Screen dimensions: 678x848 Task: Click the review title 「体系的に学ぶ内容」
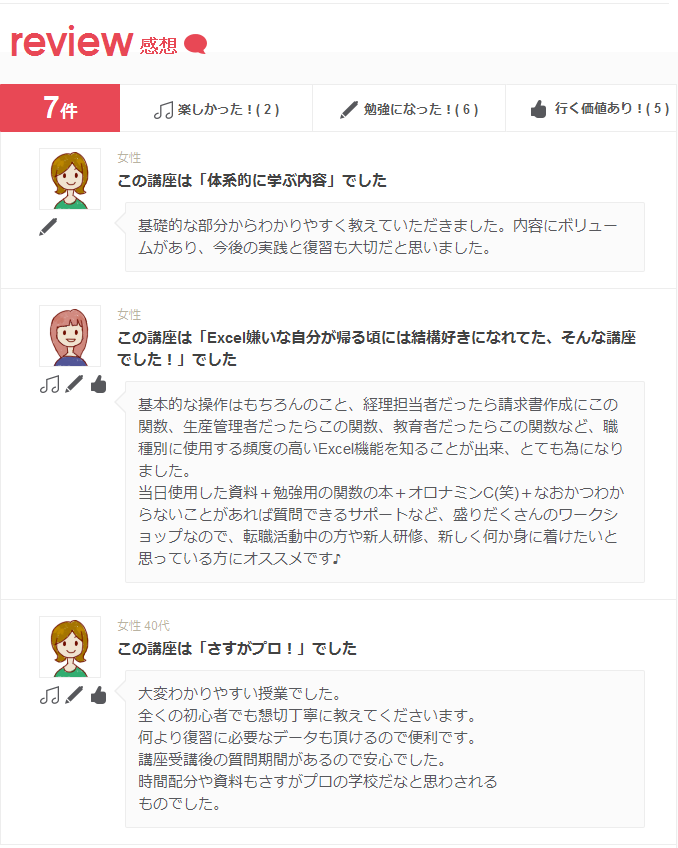pos(252,181)
